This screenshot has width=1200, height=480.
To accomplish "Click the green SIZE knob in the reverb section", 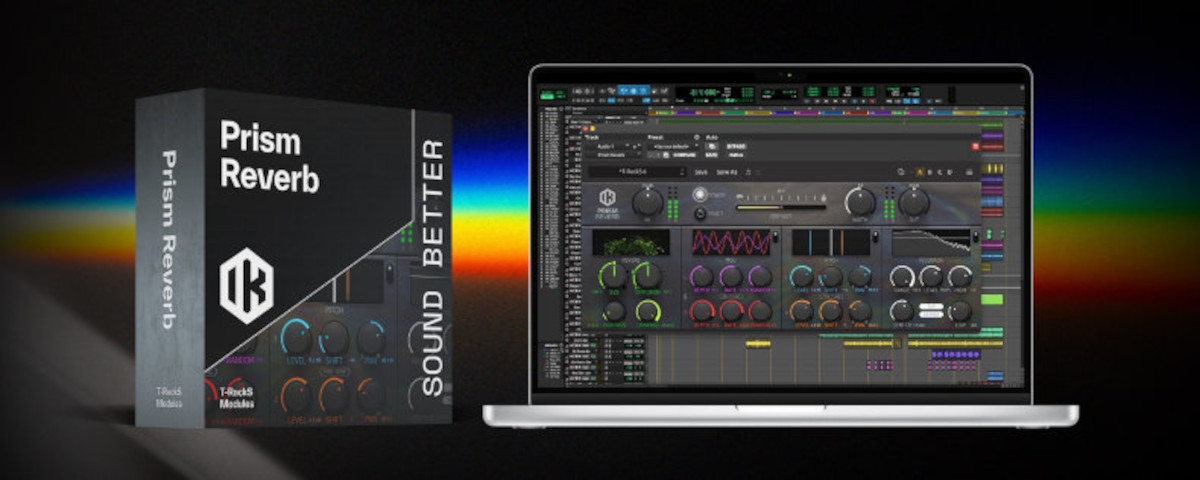I will [613, 276].
